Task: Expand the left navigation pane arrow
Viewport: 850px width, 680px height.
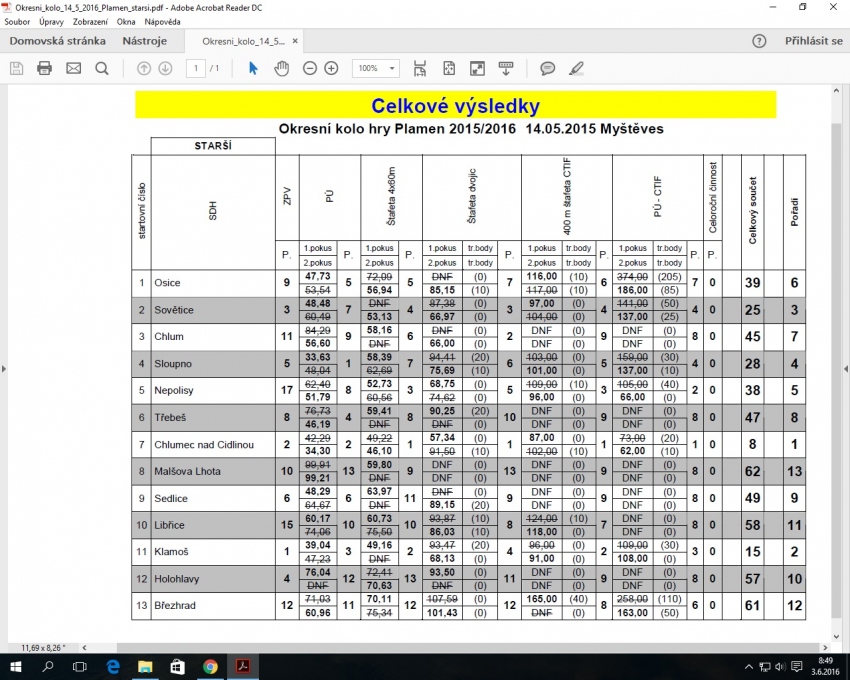Action: (x=4, y=369)
